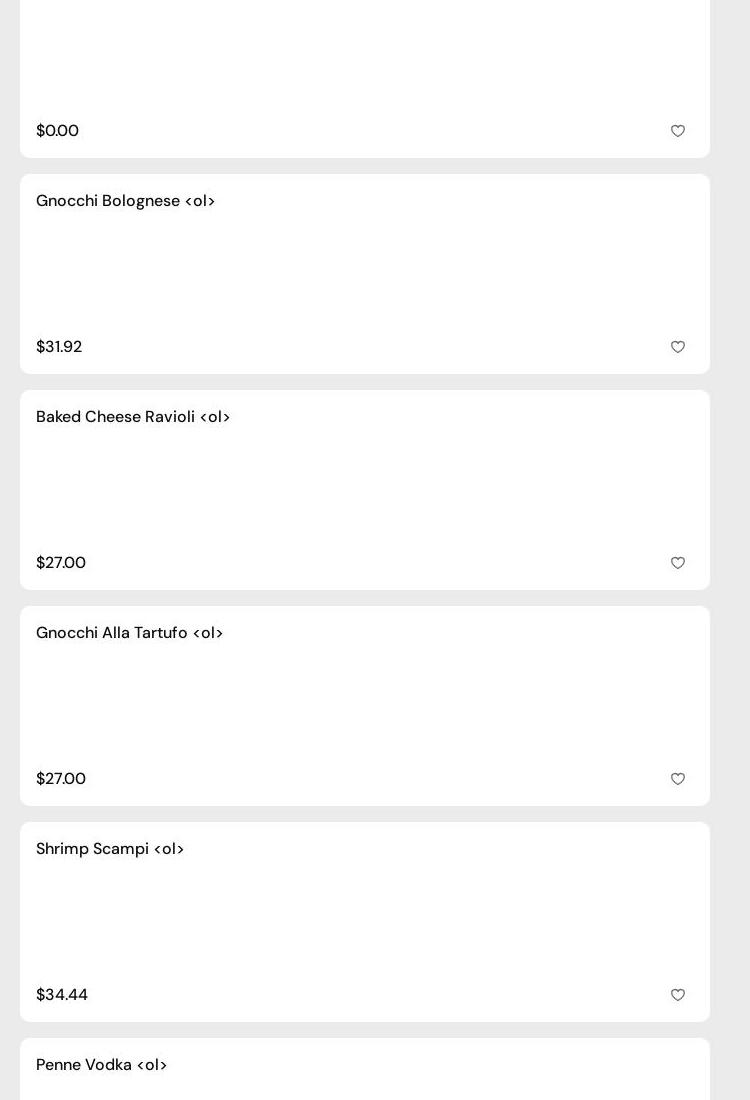Favorite the $0.00 item with the heart icon
Image resolution: width=750 pixels, height=1100 pixels.
click(x=678, y=131)
